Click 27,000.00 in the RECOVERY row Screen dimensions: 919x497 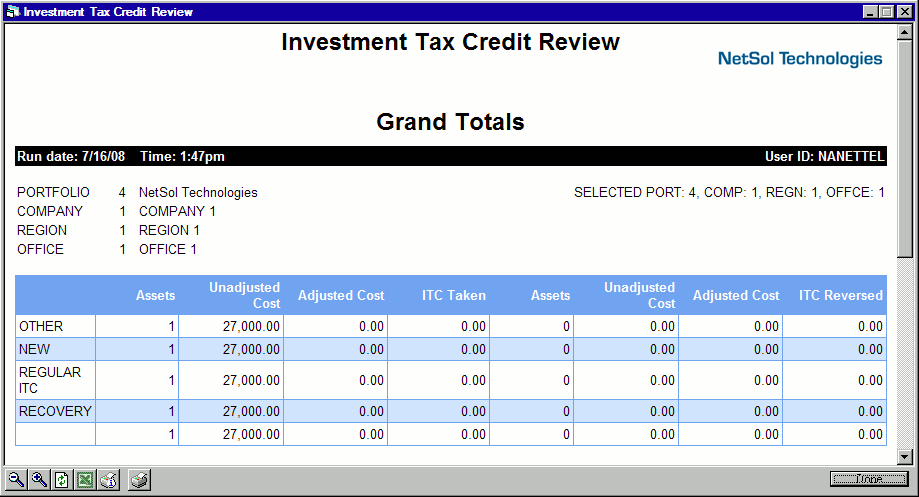point(251,411)
